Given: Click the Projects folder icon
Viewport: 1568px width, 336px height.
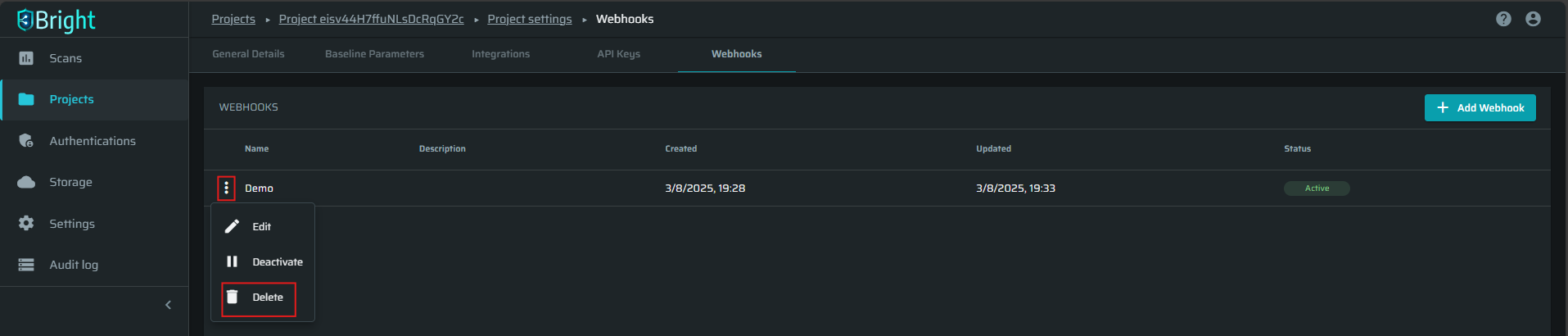Looking at the screenshot, I should tap(26, 99).
